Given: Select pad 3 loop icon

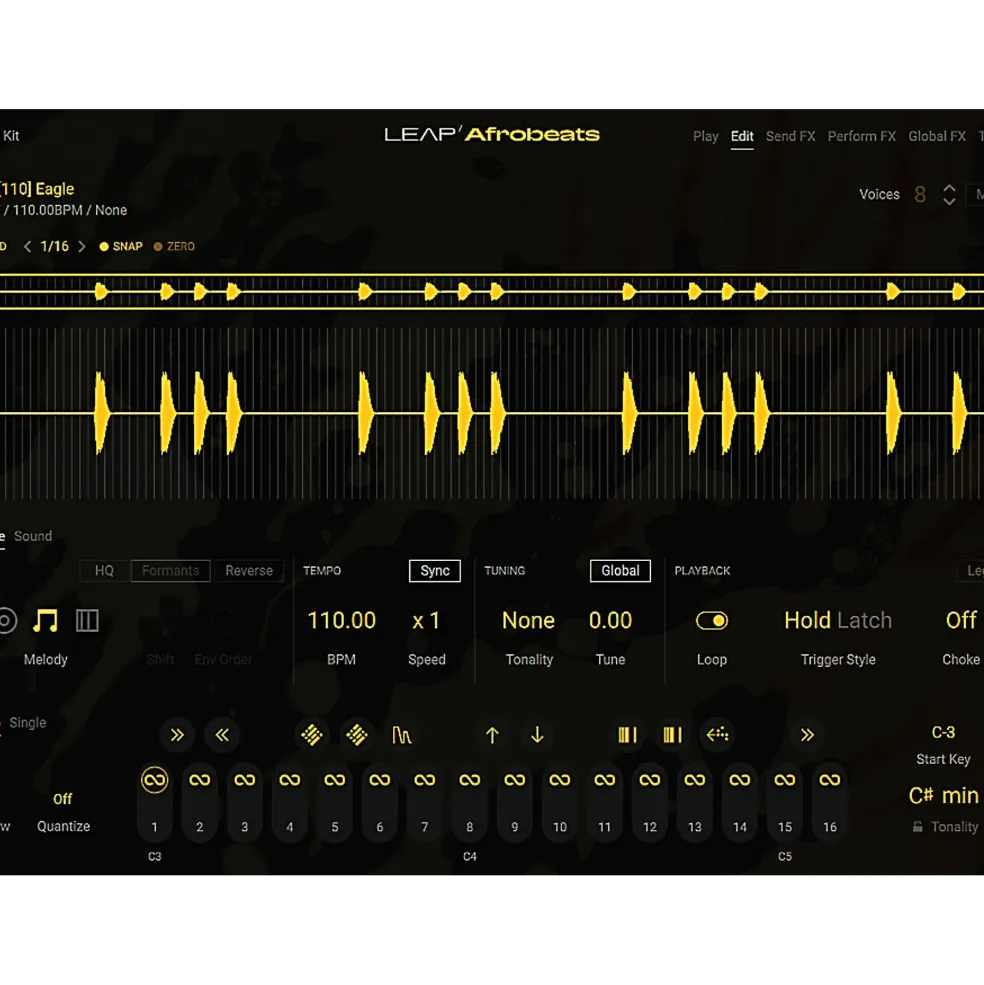Looking at the screenshot, I should coord(244,780).
